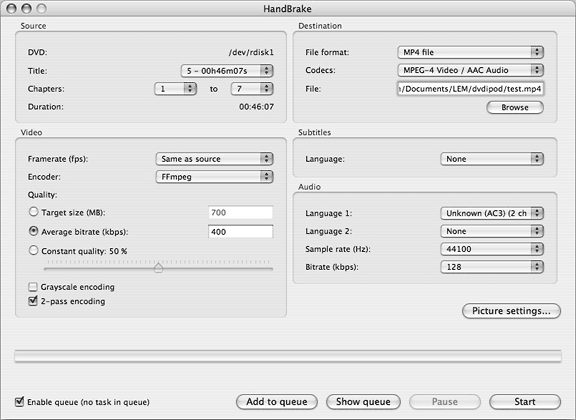Open the audio Bitrate (kbps) dropdown
576x420 pixels.
coord(492,267)
